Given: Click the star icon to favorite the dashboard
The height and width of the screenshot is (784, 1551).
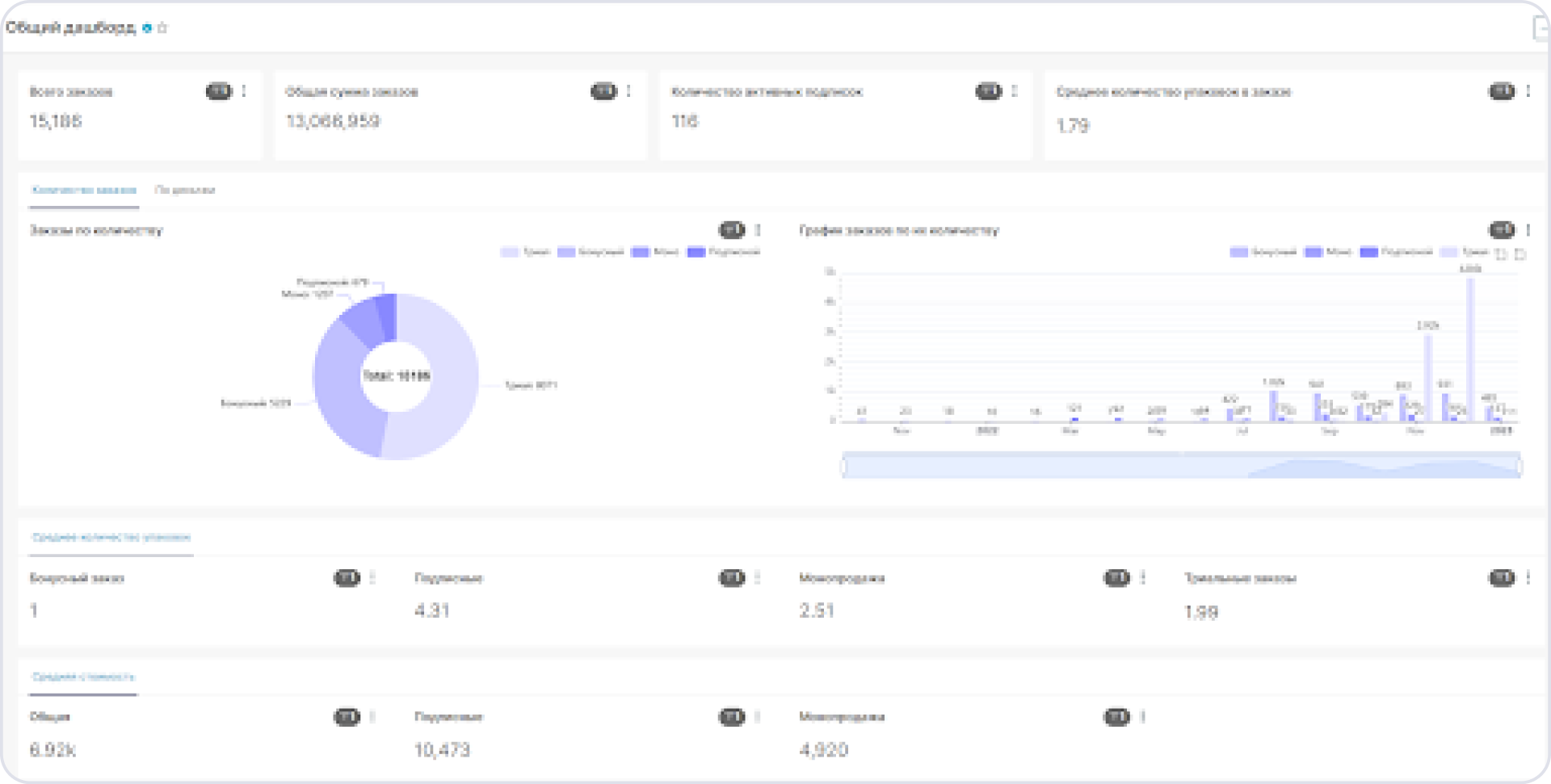Looking at the screenshot, I should click(x=162, y=27).
